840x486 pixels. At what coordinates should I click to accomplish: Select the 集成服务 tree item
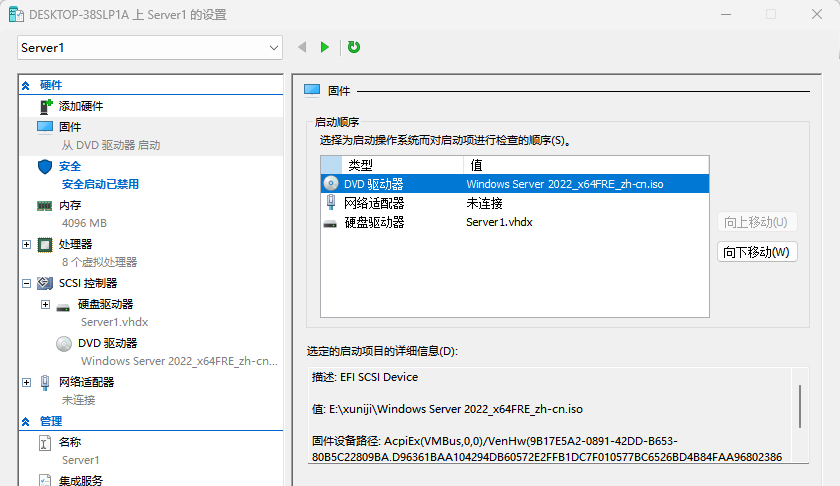tap(81, 481)
